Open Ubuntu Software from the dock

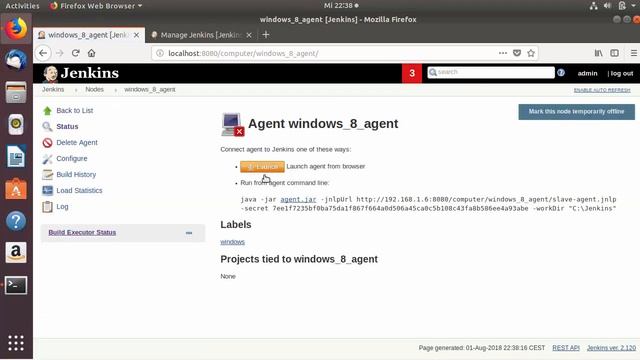coord(16,189)
